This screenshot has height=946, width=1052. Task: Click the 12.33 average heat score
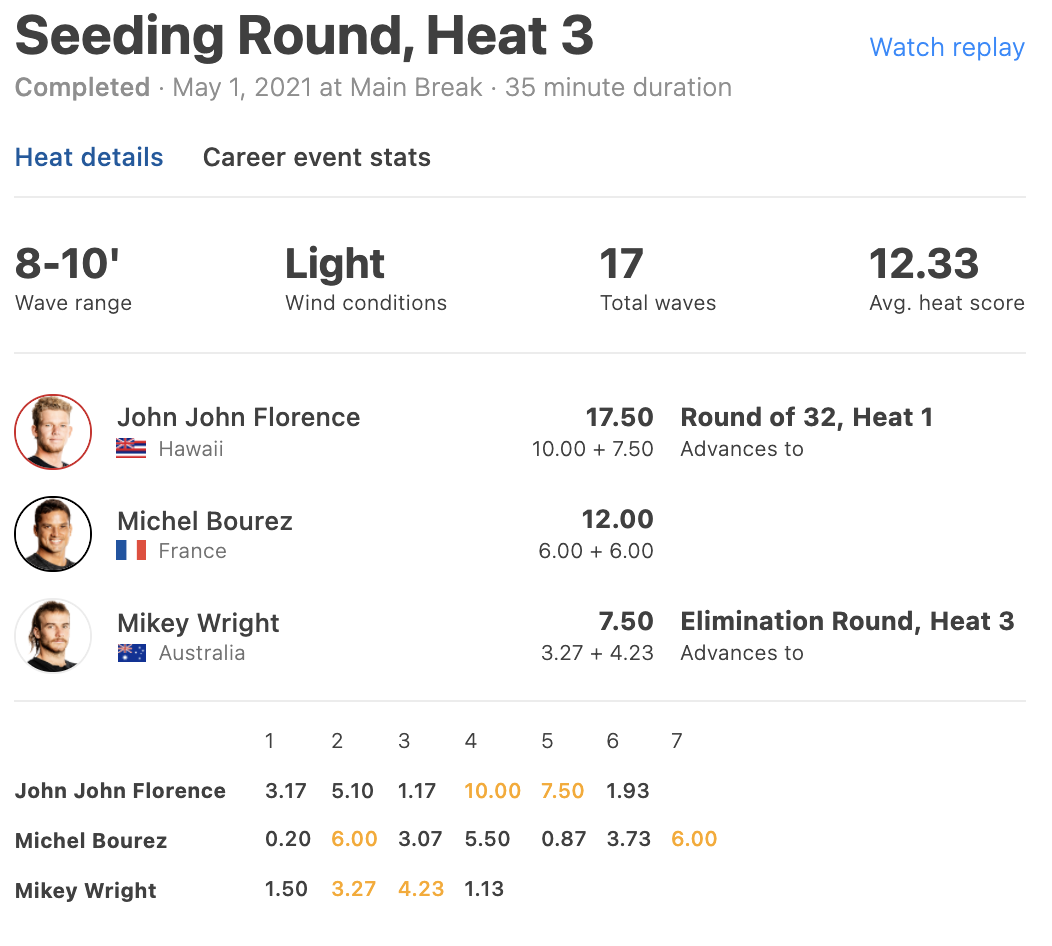pos(924,264)
